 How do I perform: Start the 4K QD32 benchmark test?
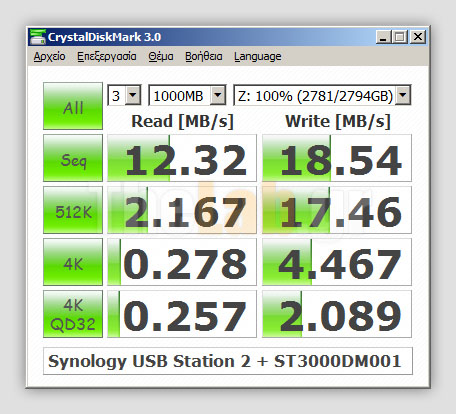pos(73,314)
